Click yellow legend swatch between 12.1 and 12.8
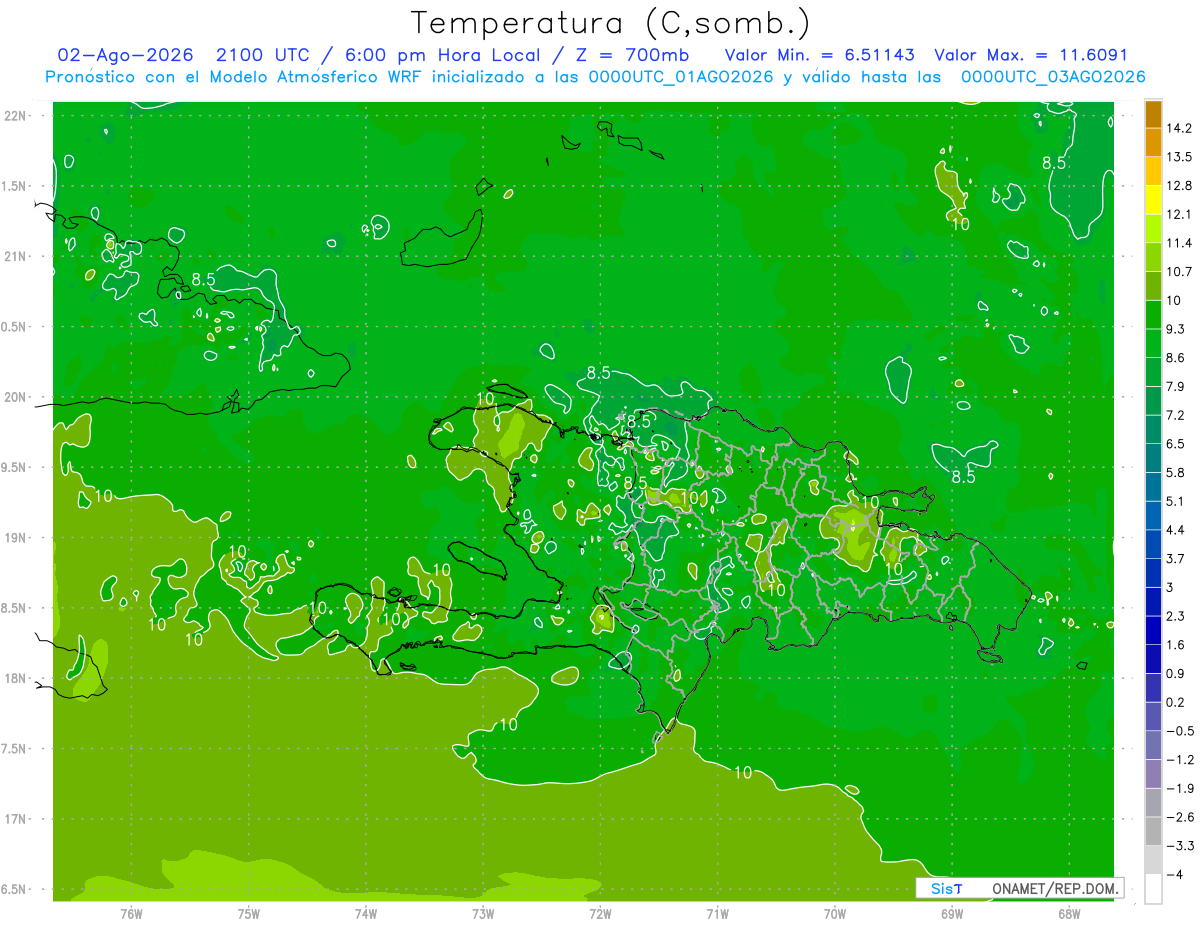 1153,200
